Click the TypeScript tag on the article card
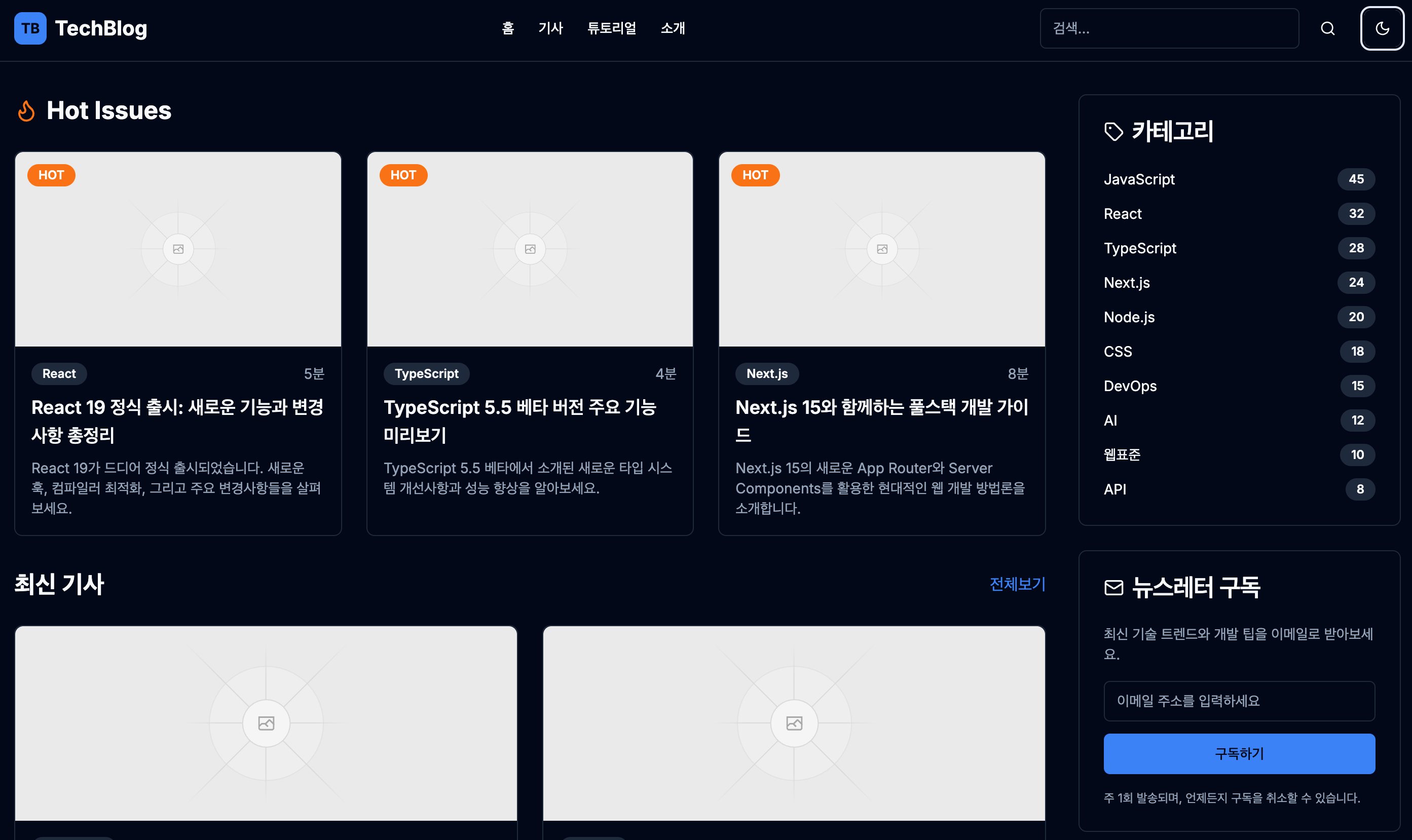Screen dimensions: 1412x840 [x=426, y=373]
